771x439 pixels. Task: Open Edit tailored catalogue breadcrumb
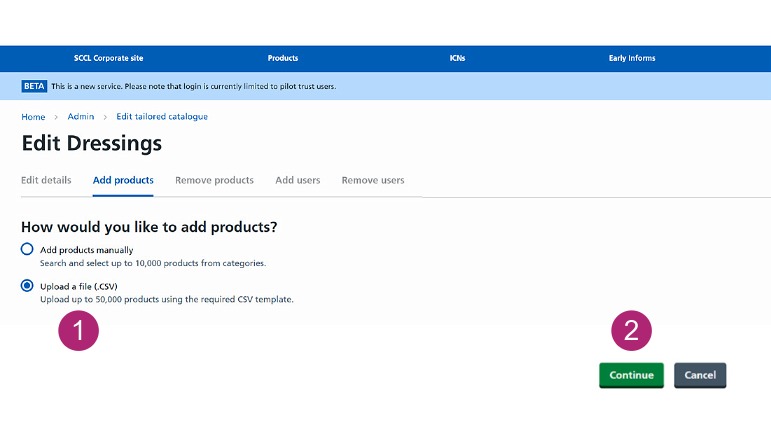click(162, 117)
